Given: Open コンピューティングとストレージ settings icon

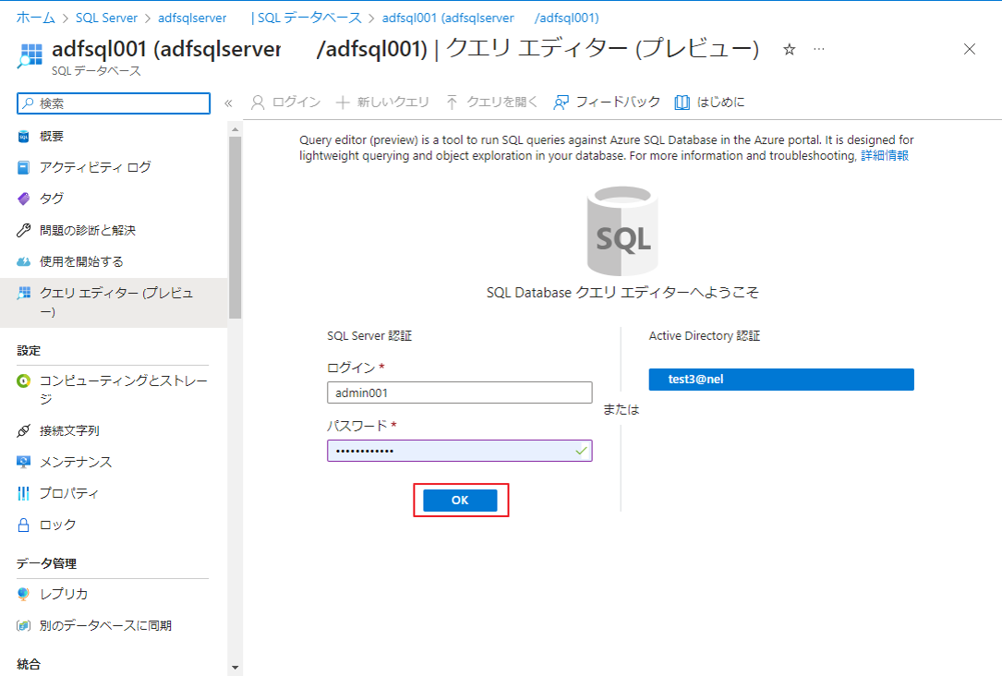Looking at the screenshot, I should 24,381.
